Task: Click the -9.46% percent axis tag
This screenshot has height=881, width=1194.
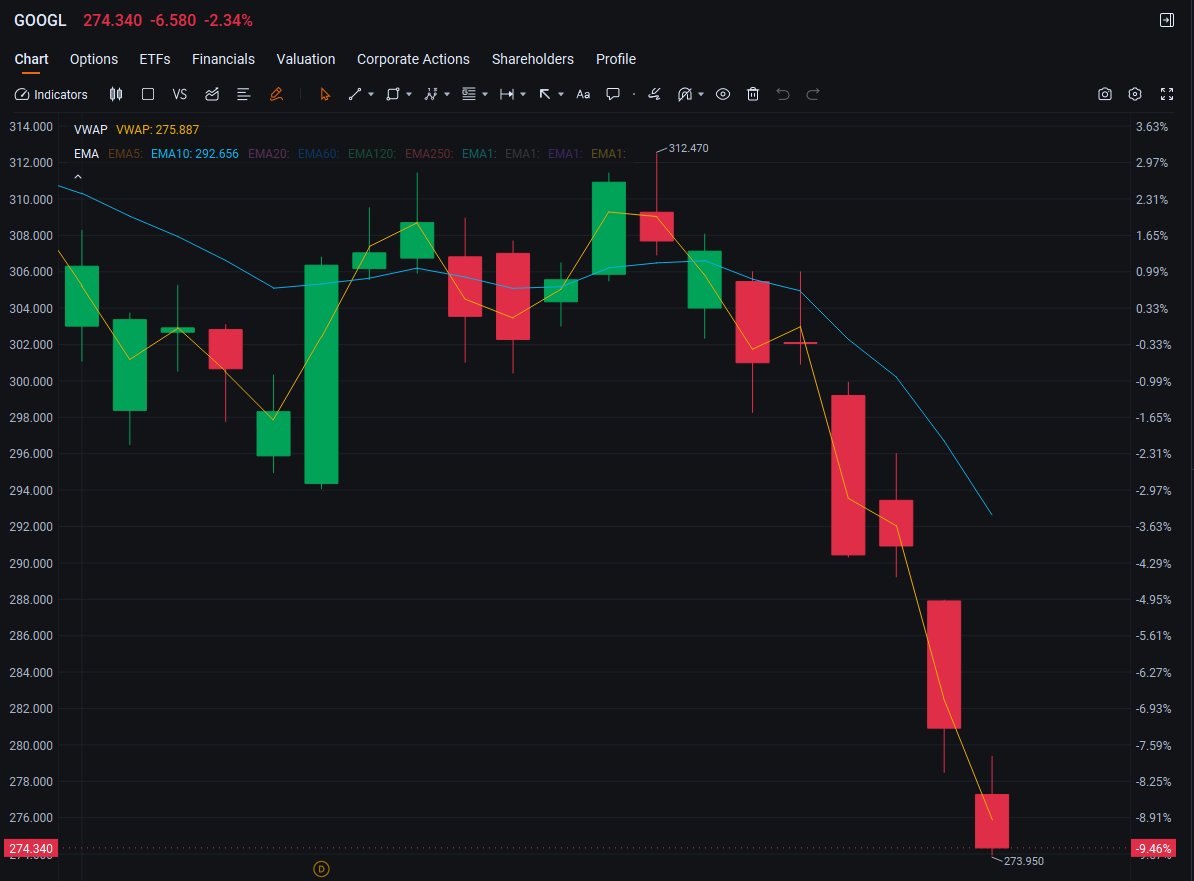Action: pos(1154,848)
